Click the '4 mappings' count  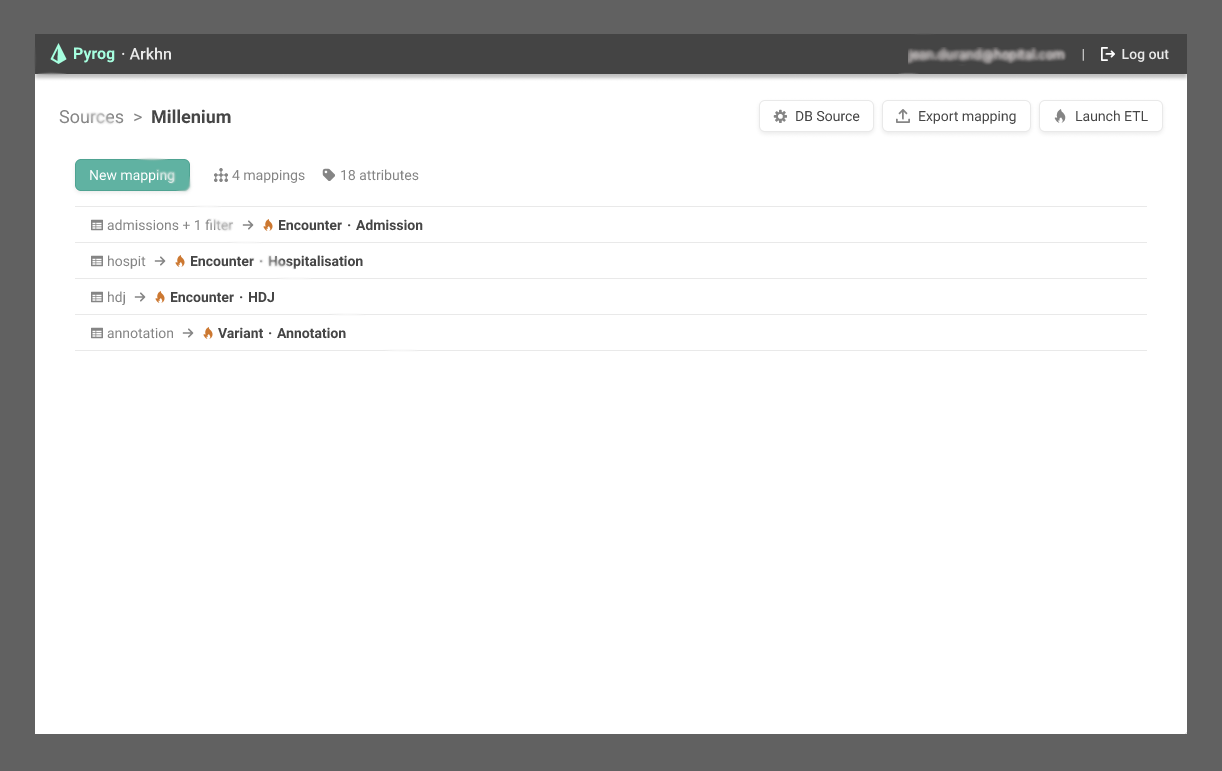pyautogui.click(x=268, y=175)
